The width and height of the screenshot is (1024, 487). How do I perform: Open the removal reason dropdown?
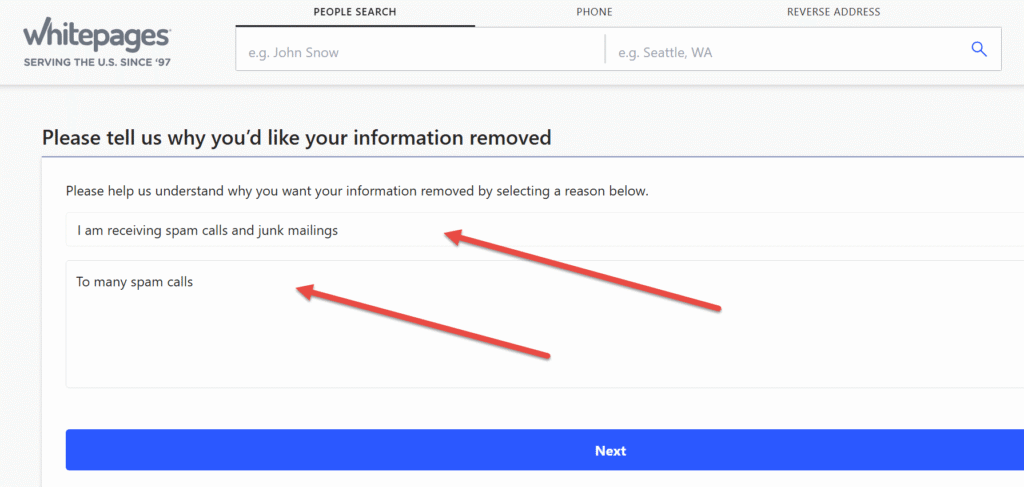tap(545, 230)
